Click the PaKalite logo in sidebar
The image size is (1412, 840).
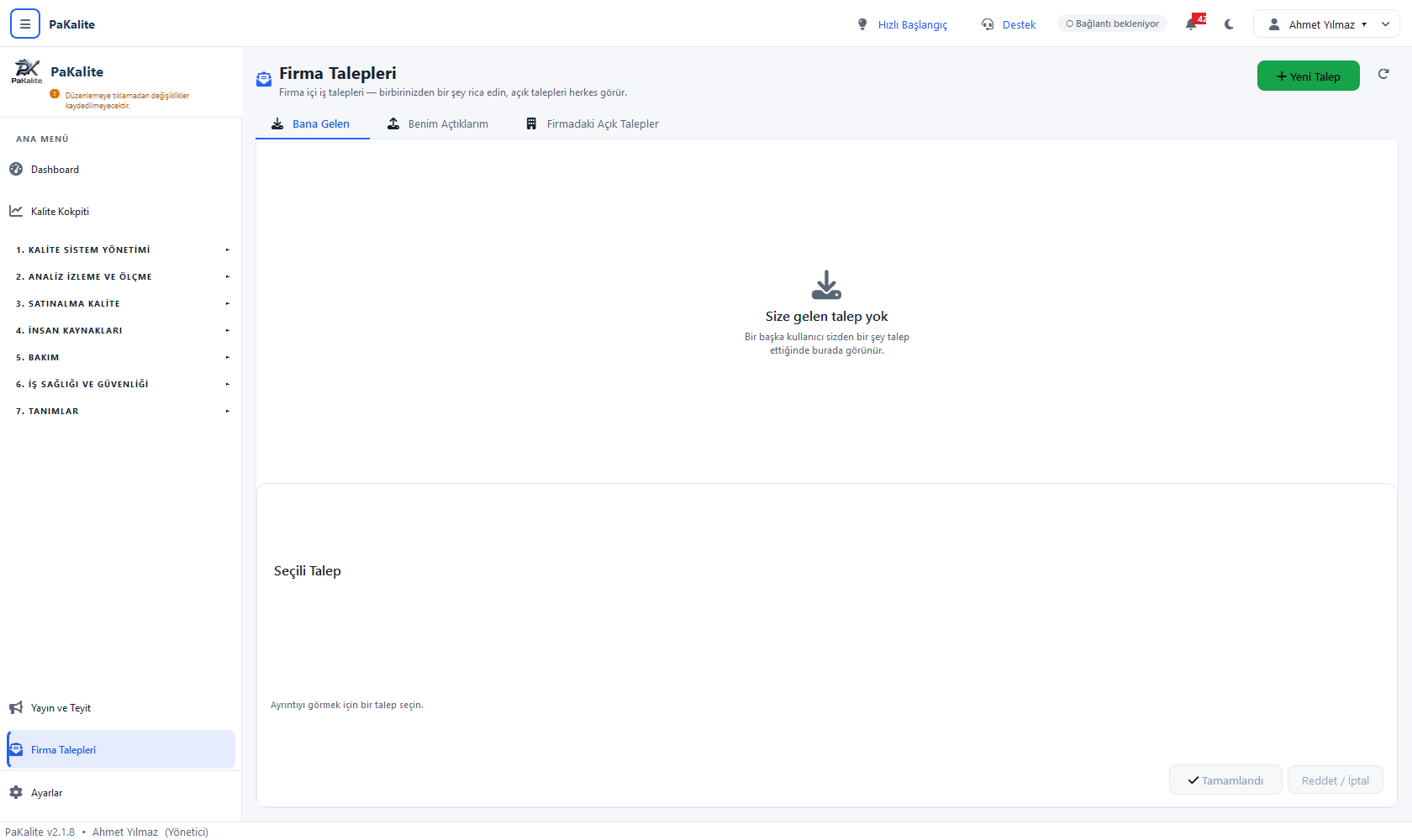click(x=27, y=71)
